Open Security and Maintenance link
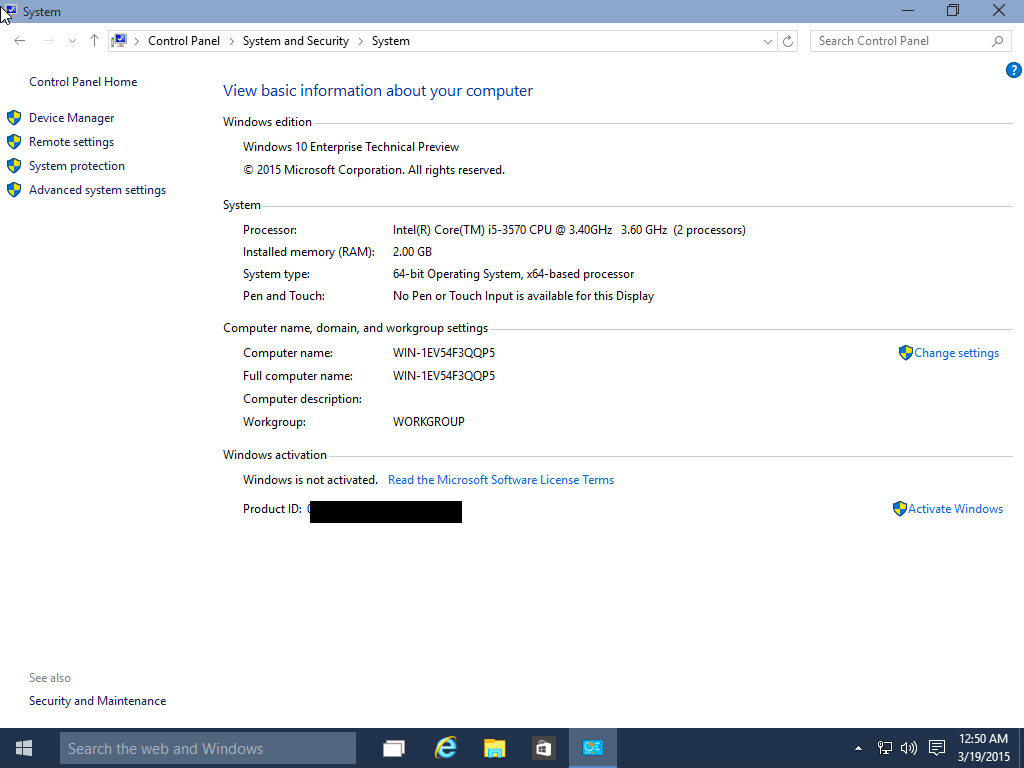Screen dimensions: 1024x768 click(97, 701)
